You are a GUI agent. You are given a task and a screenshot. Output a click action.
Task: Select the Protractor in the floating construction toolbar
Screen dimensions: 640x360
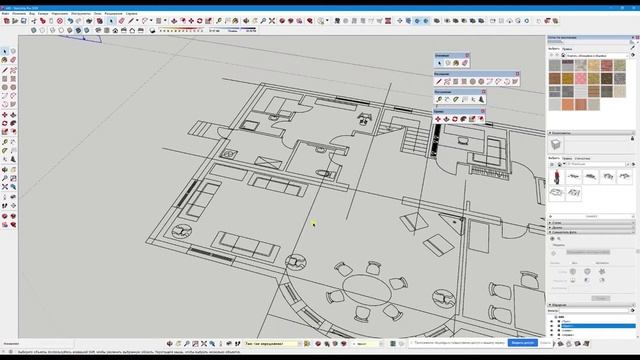click(x=456, y=100)
